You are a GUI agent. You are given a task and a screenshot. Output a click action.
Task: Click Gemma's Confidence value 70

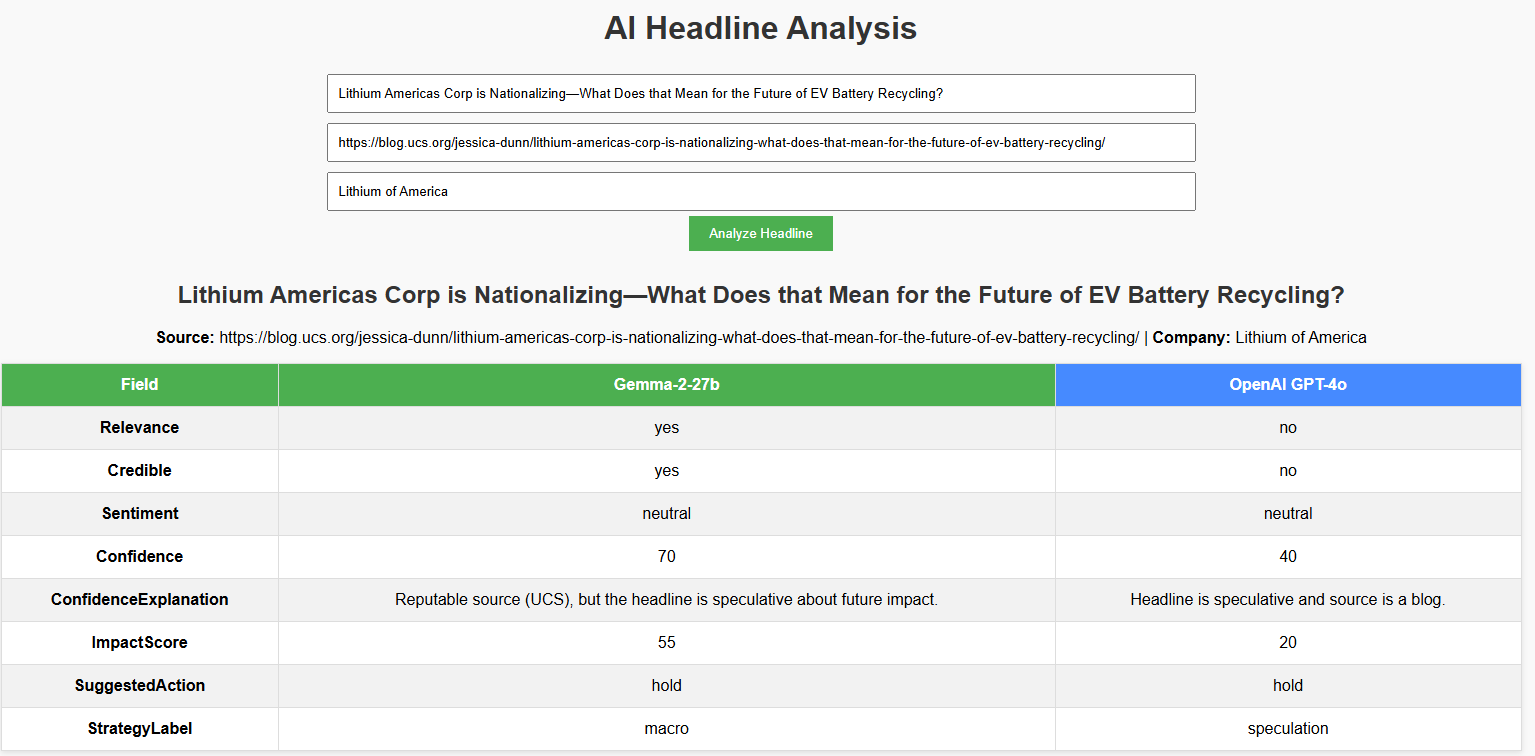tap(667, 557)
